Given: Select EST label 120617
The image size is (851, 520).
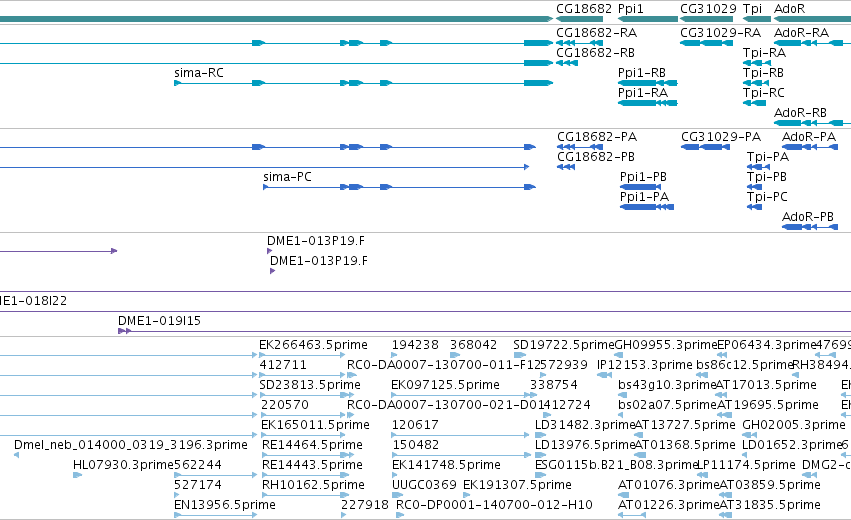Looking at the screenshot, I should (x=415, y=425).
